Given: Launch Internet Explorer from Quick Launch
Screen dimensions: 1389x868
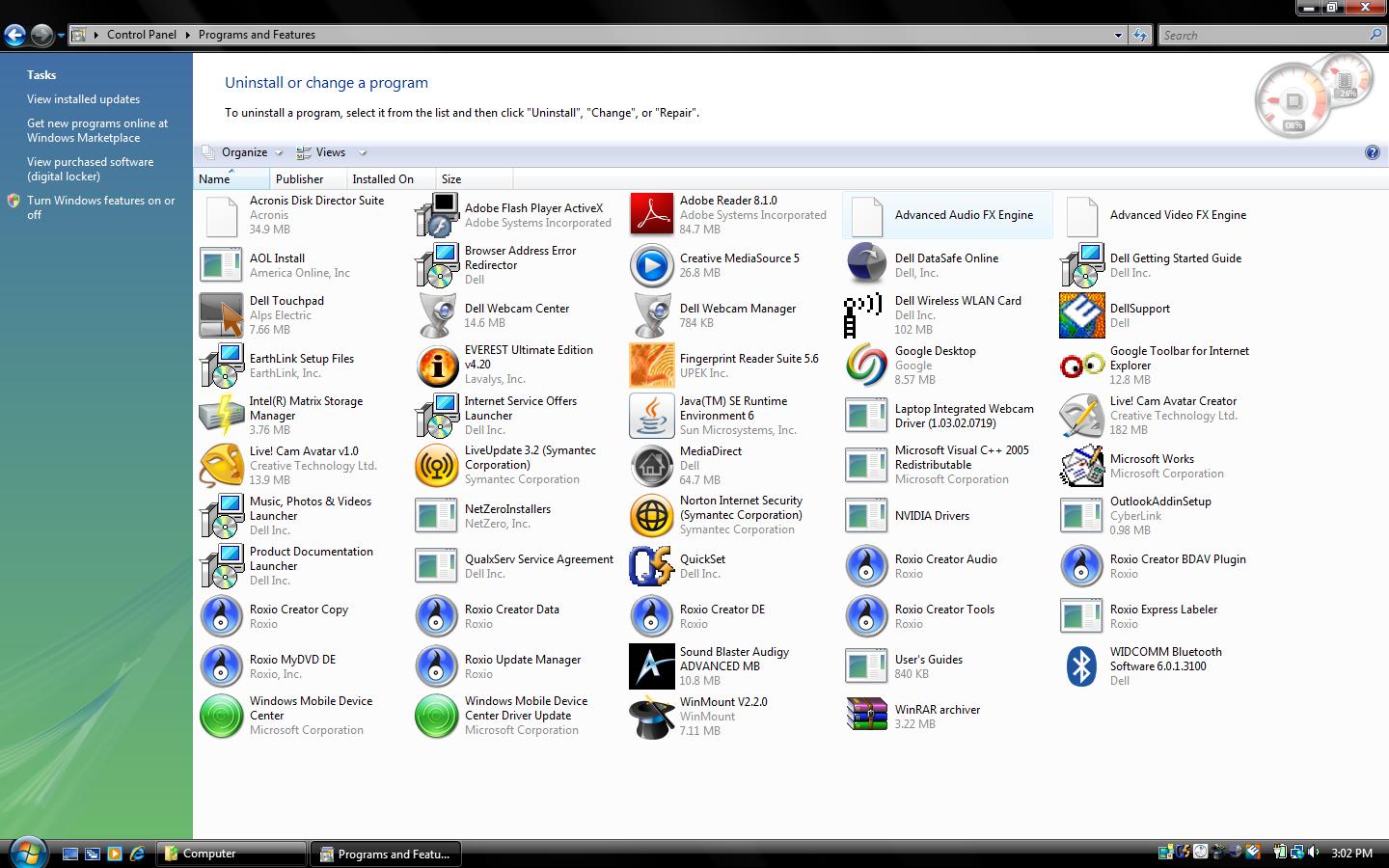Looking at the screenshot, I should coord(137,854).
